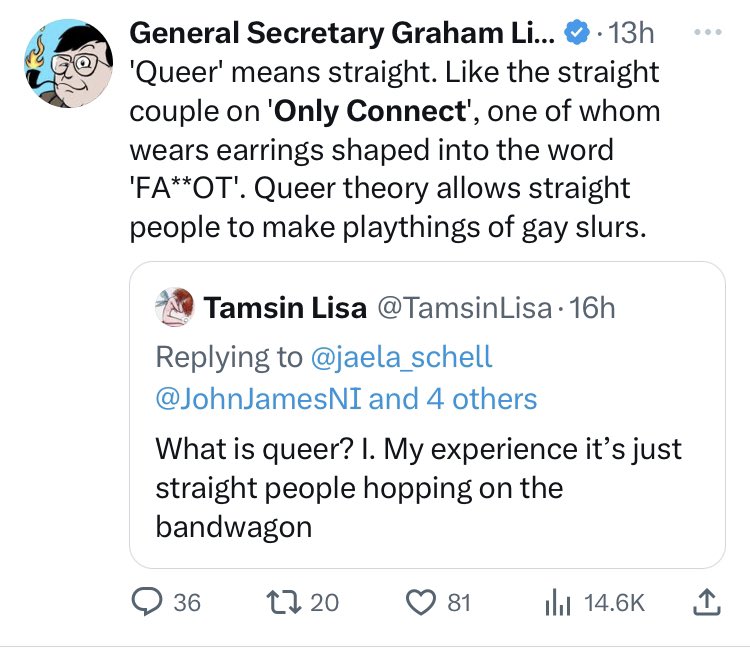Open the reply comment bubble icon
This screenshot has height=652, width=750.
[146, 602]
